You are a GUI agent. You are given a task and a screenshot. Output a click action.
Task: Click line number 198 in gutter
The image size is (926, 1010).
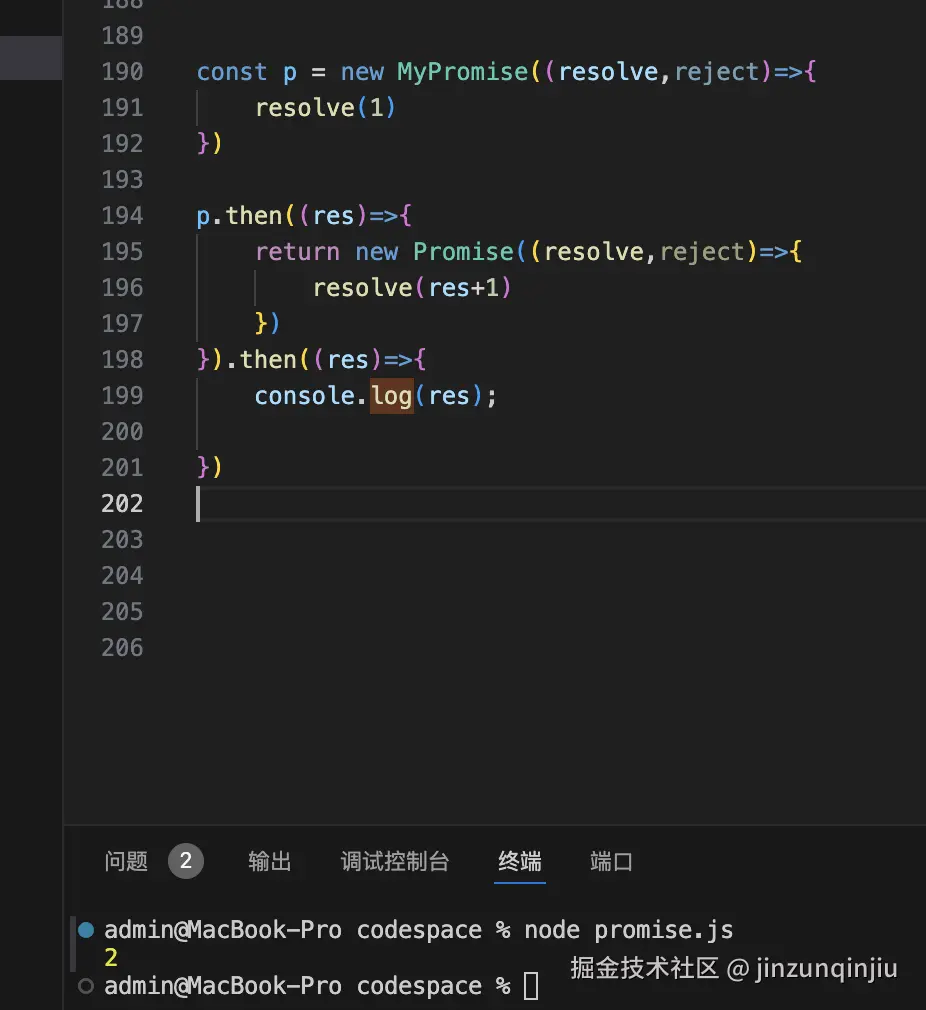coord(122,359)
